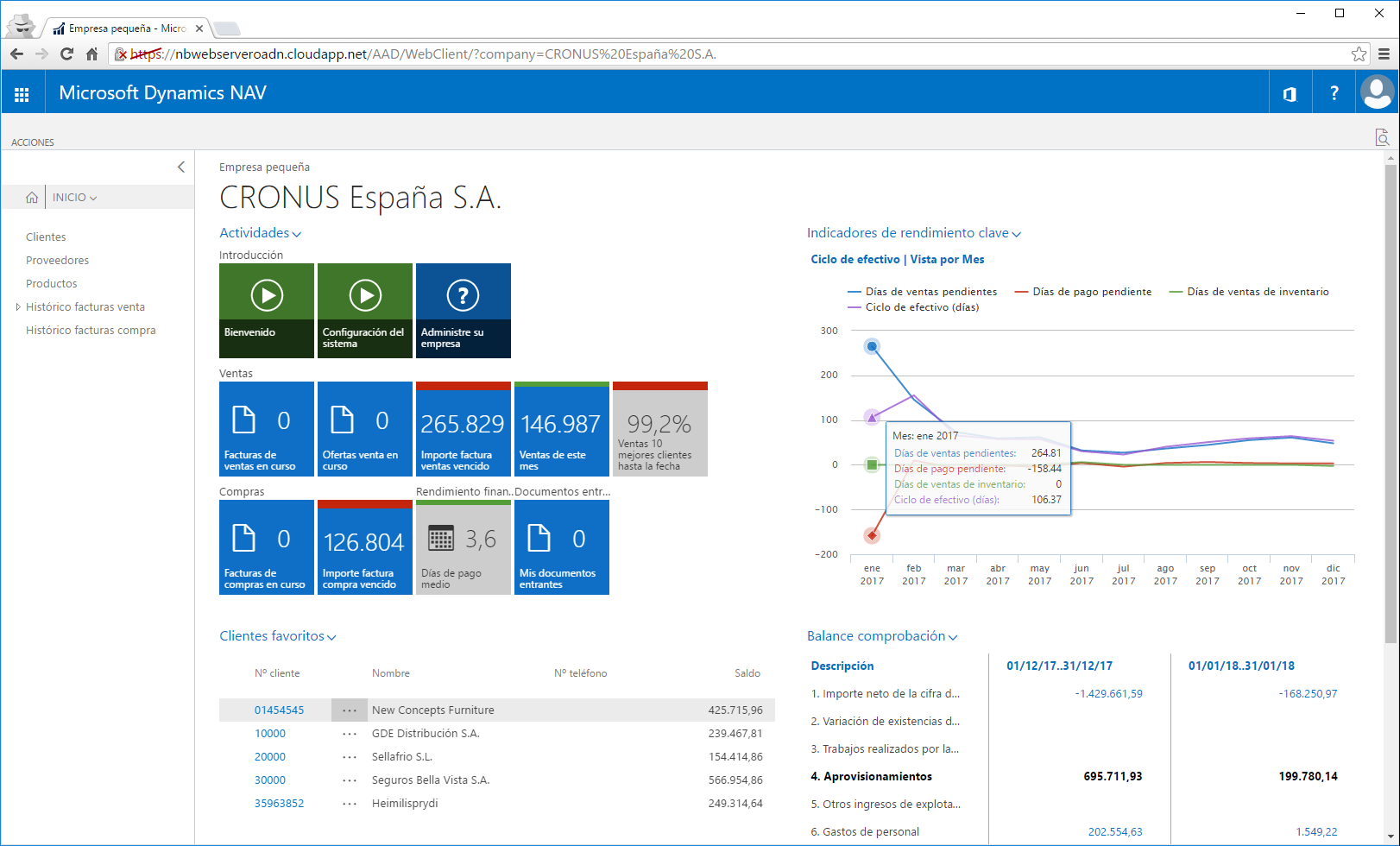Viewport: 1400px width, 846px height.
Task: Open the user profile avatar
Action: click(1377, 92)
